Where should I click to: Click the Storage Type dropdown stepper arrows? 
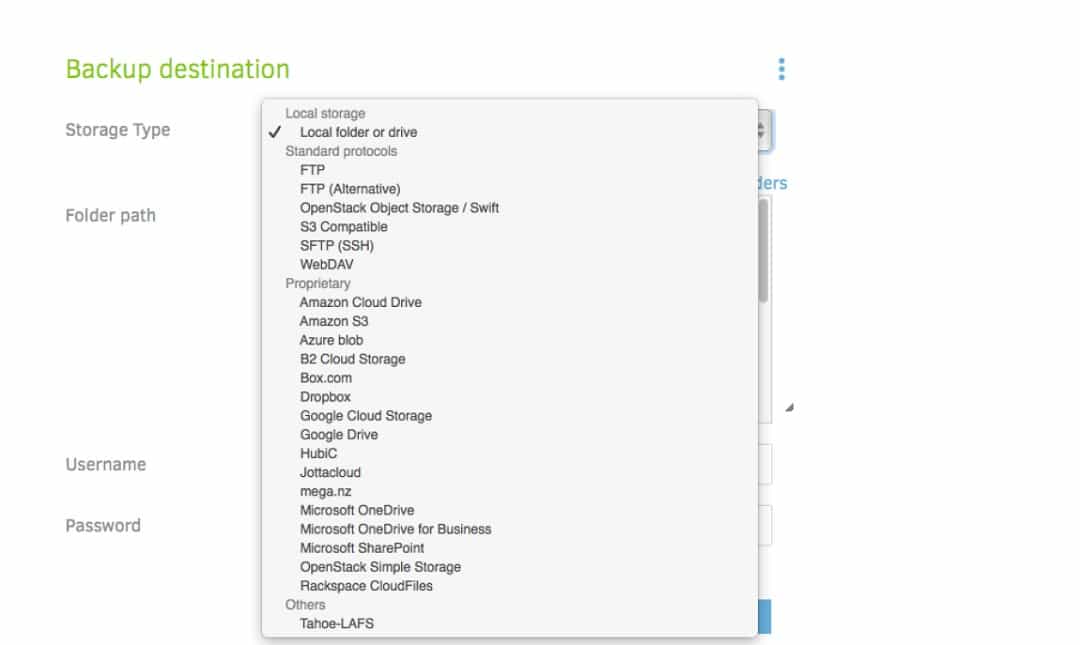[763, 130]
